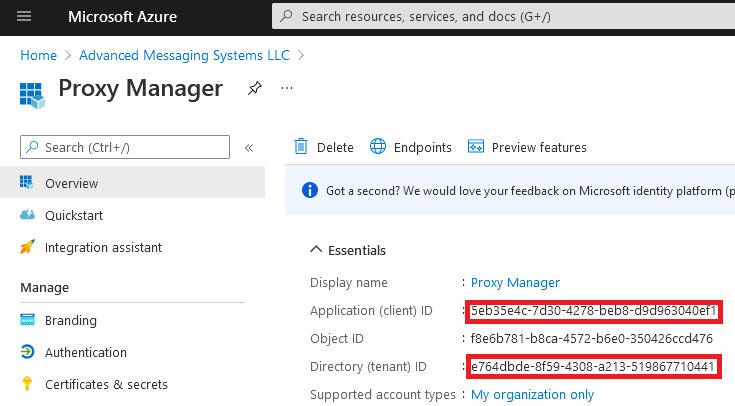Open the Proxy Manager display name link
Screen dimensions: 735x406
pos(515,283)
